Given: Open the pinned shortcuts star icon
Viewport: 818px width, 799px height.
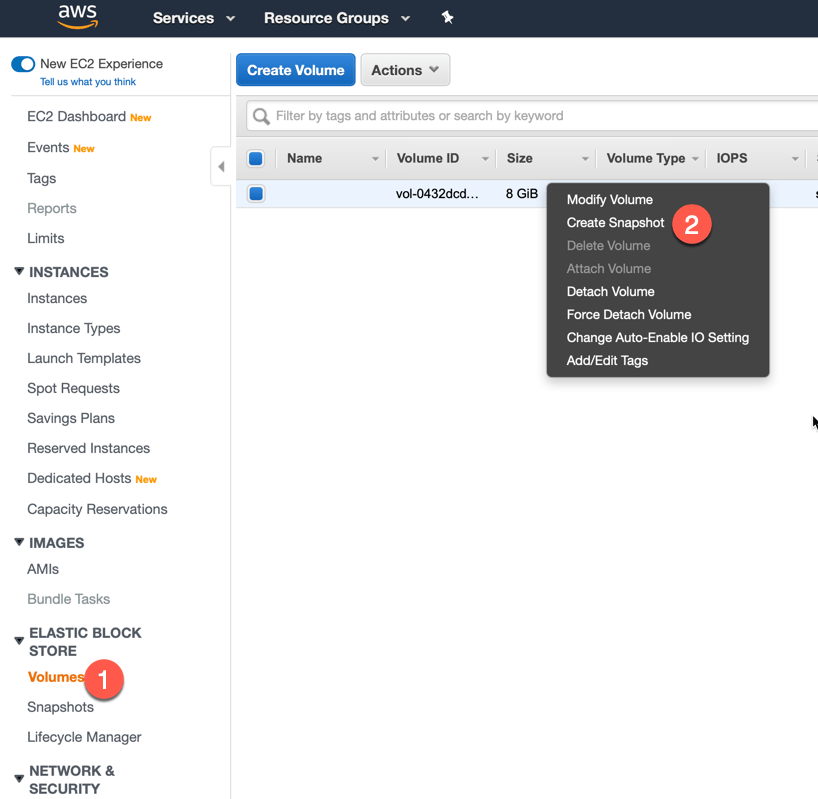Looking at the screenshot, I should (447, 17).
